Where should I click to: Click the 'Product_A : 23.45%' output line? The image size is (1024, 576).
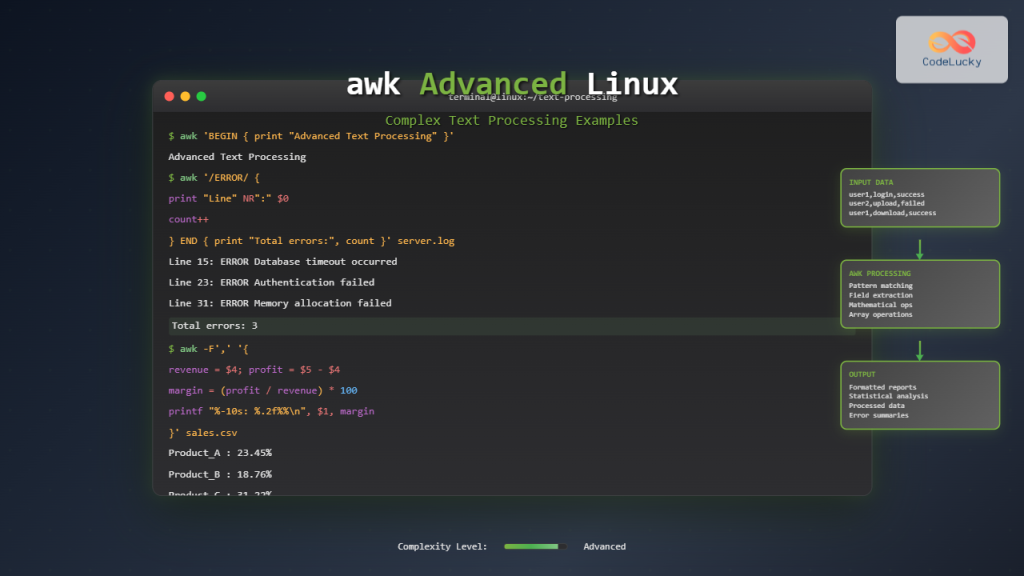click(x=220, y=452)
